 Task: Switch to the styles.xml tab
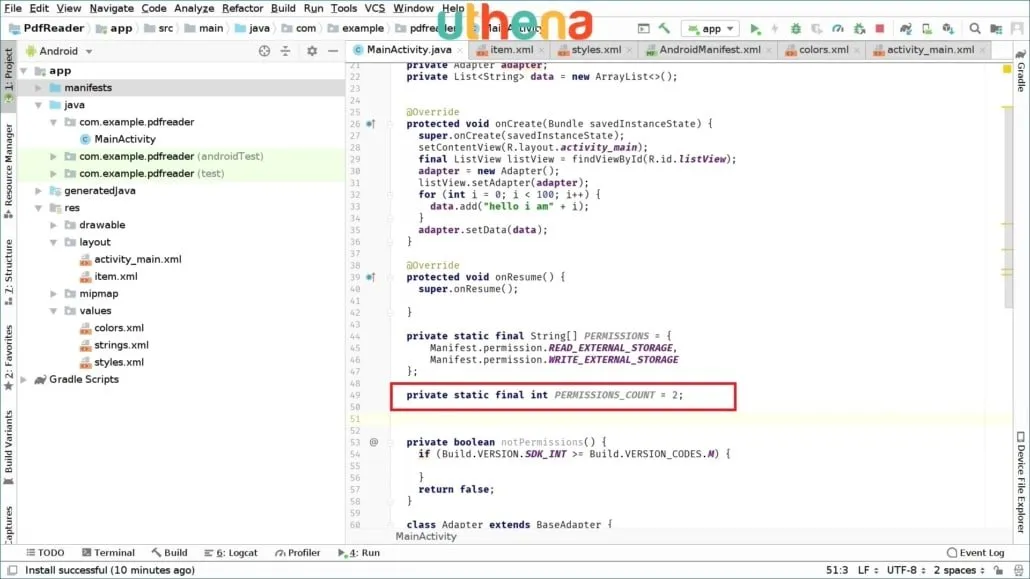(596, 50)
